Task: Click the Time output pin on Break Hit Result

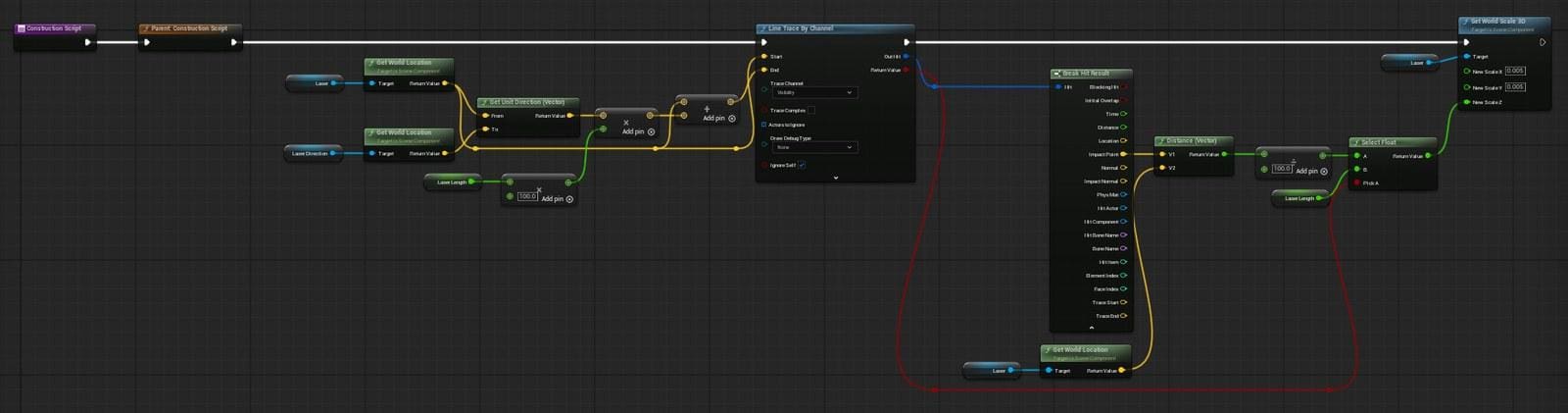Action: (1124, 114)
